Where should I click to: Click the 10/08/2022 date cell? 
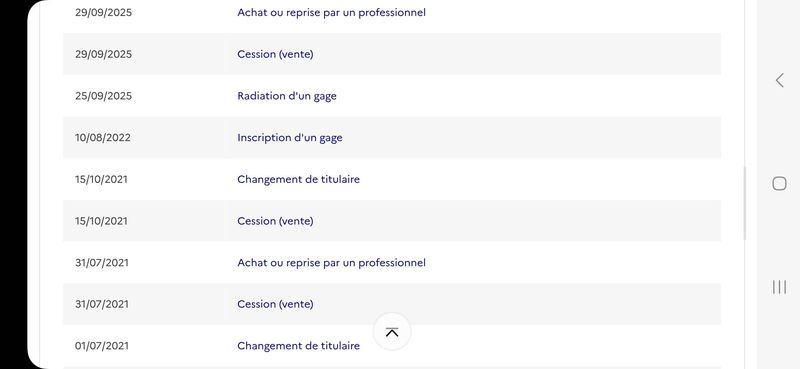(x=103, y=138)
